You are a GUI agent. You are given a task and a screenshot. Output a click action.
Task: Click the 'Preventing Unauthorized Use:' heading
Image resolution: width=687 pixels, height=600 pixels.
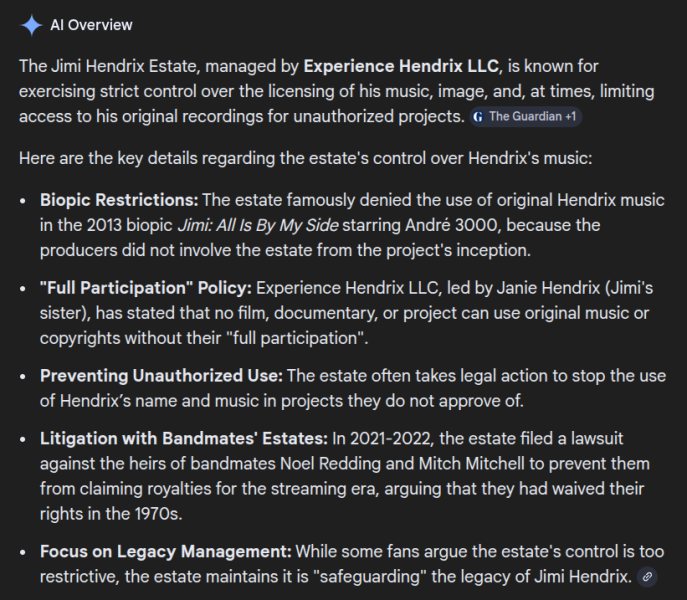tap(162, 376)
